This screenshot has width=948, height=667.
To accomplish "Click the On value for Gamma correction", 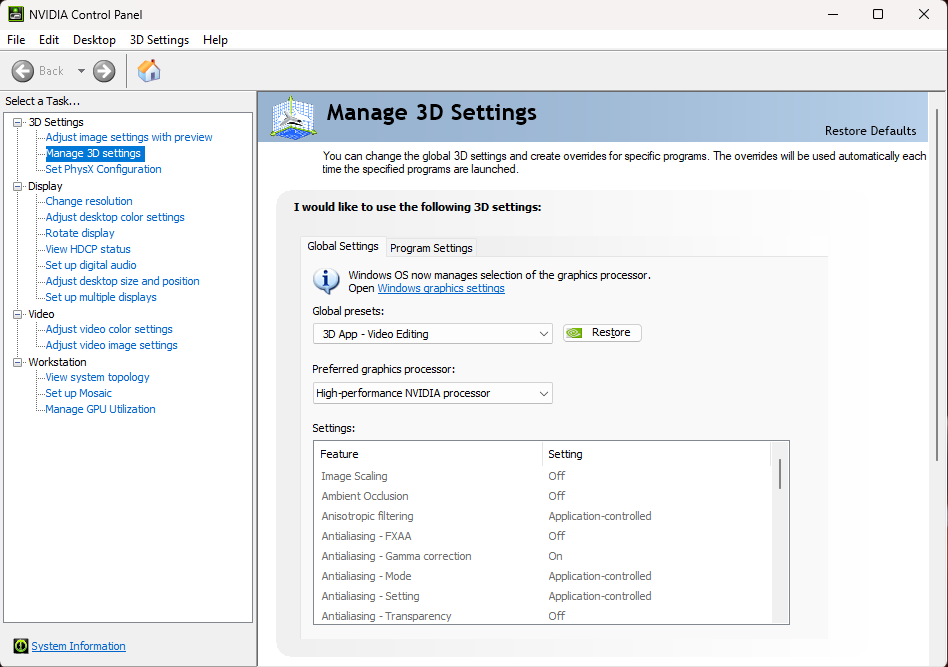I will 555,556.
